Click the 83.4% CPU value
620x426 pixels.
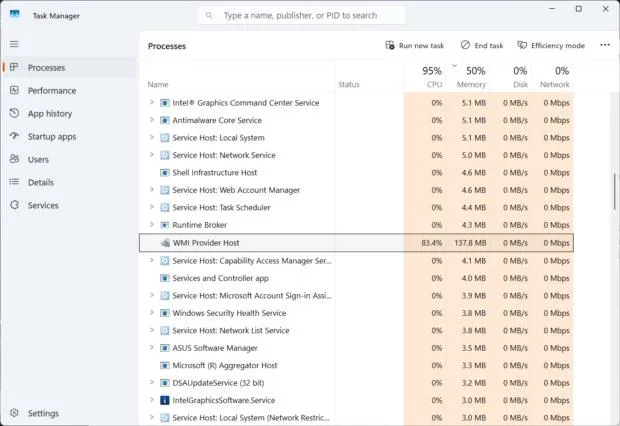click(x=432, y=243)
